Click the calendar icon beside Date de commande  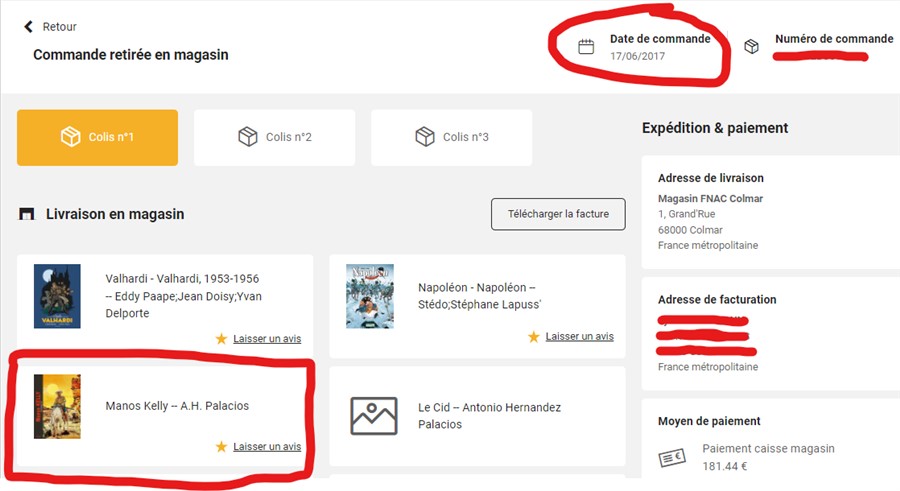(x=587, y=46)
